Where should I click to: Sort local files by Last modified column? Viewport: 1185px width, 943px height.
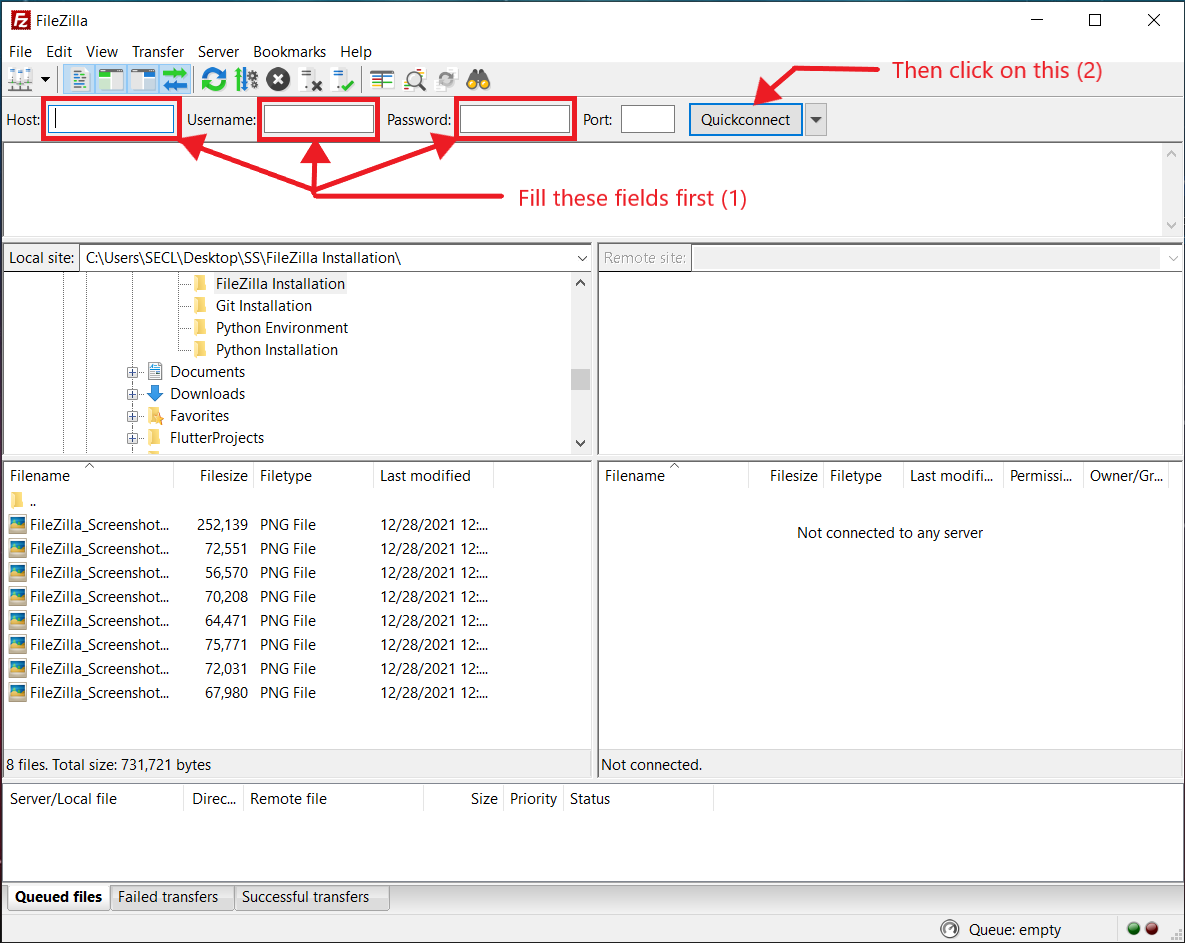(434, 475)
